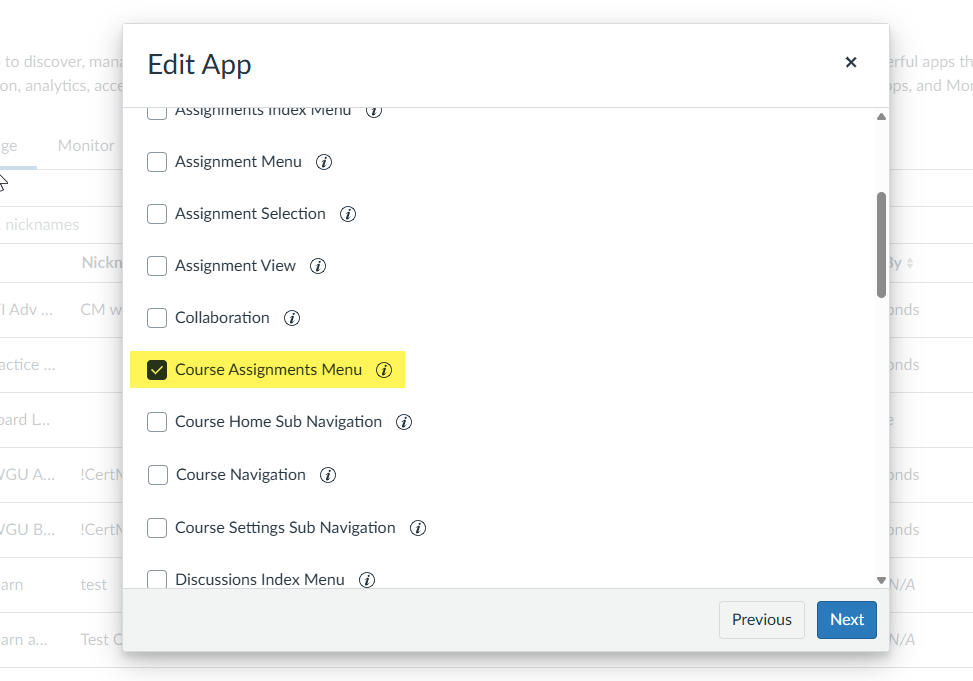Close the Edit App dialog

851,62
